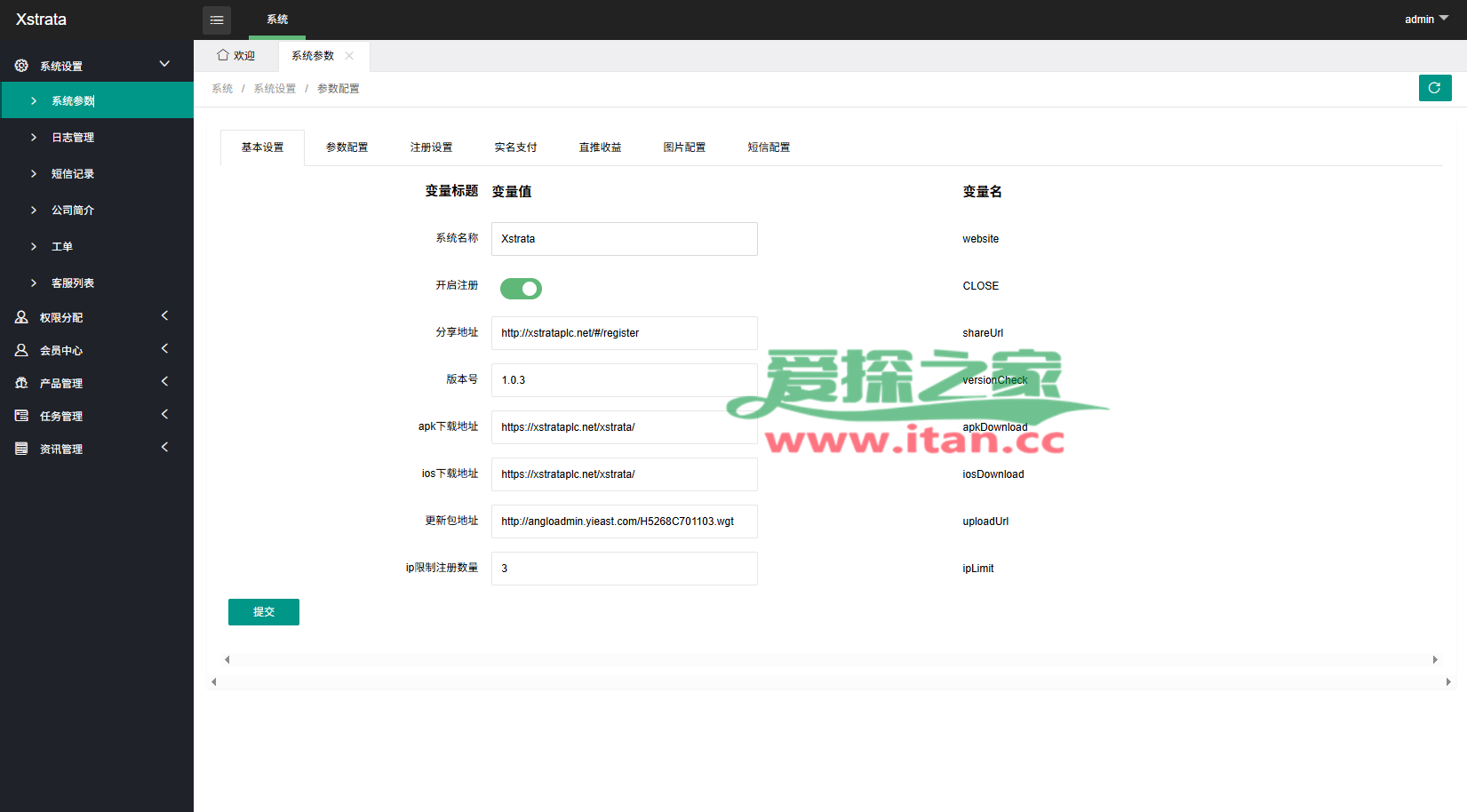Open 日志管理 in the sidebar

pyautogui.click(x=73, y=138)
